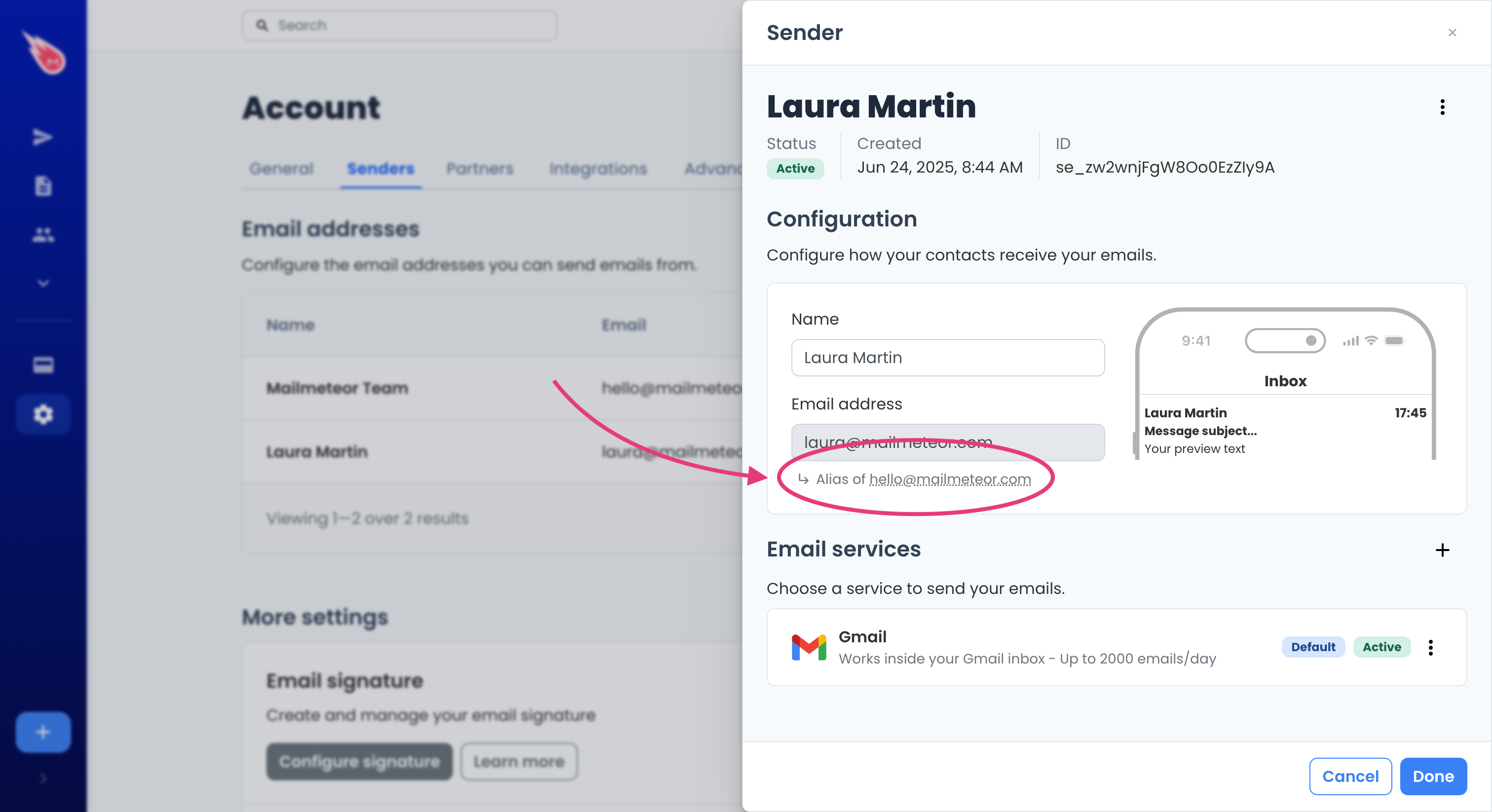Click the Default badge on Gmail
The image size is (1492, 812).
1313,647
